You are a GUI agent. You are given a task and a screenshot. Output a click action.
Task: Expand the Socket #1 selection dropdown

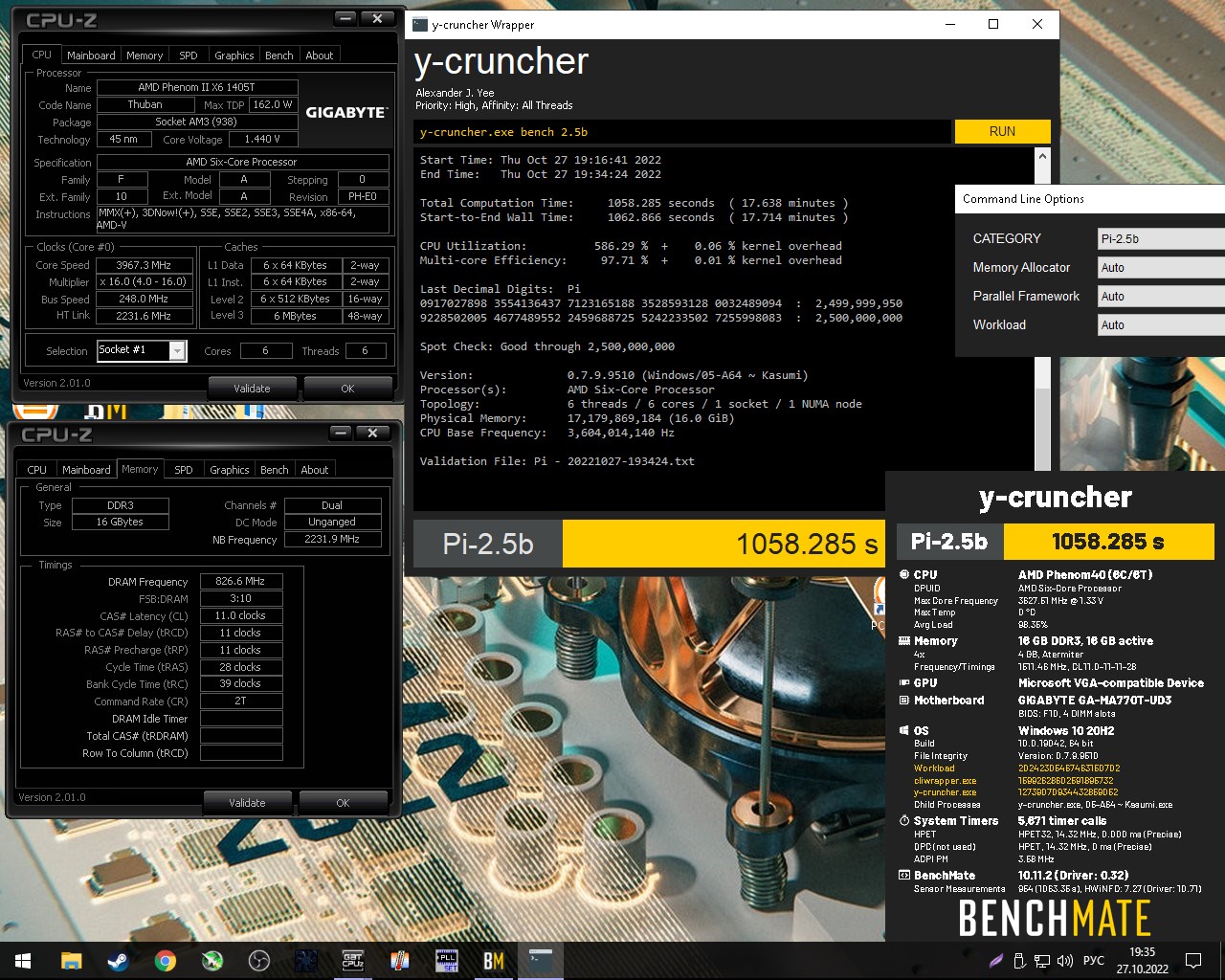(177, 351)
